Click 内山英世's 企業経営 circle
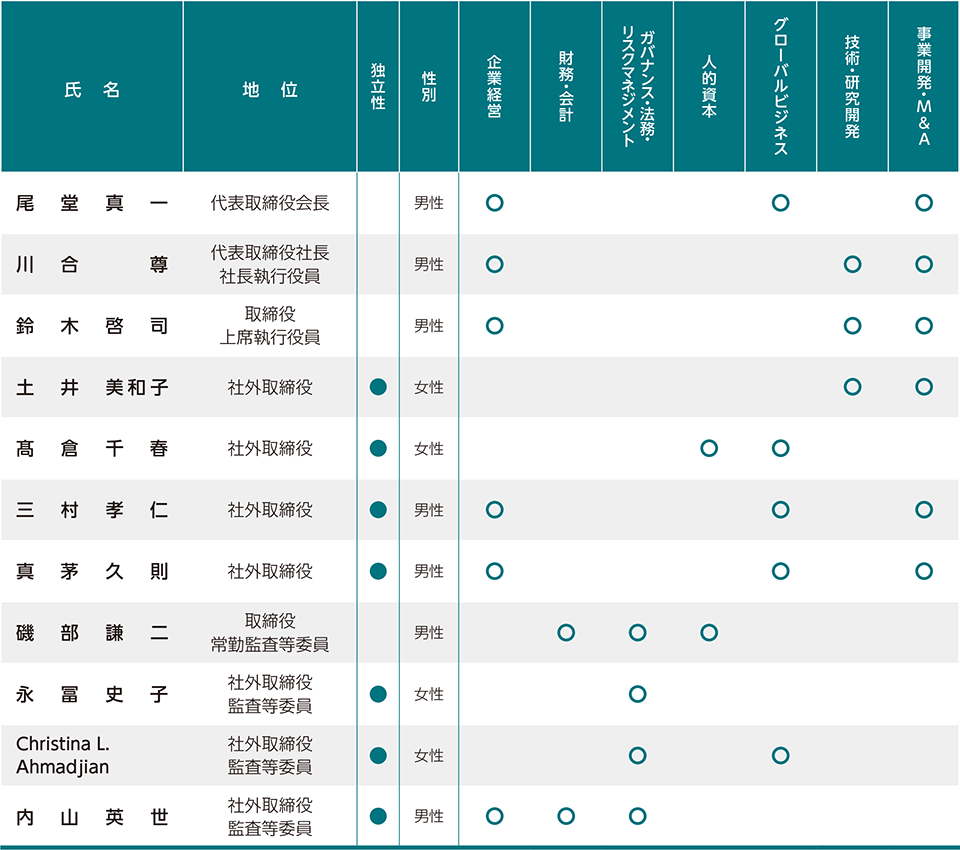The width and height of the screenshot is (960, 850). coord(495,816)
